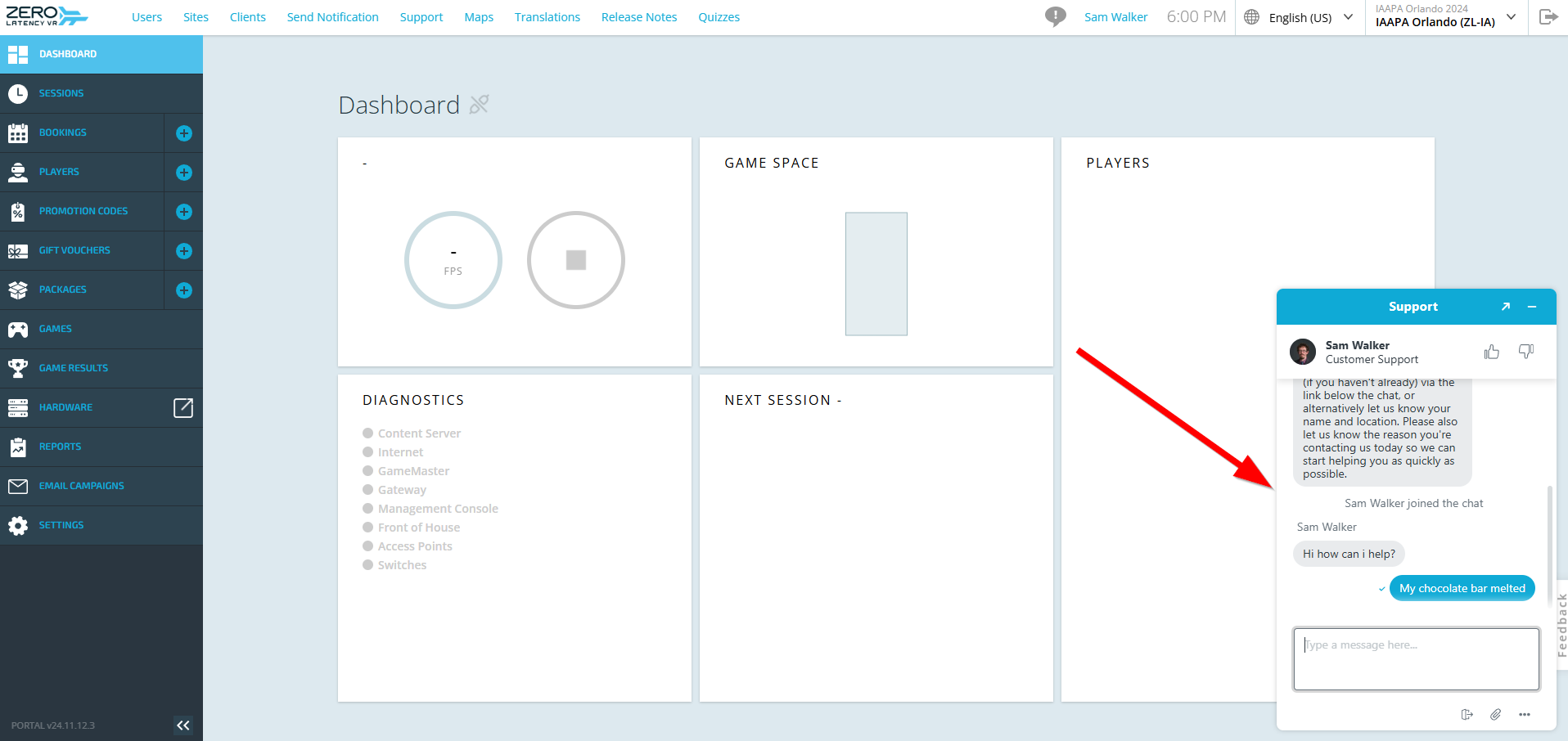The height and width of the screenshot is (741, 1568).
Task: Open the Sites top menu
Action: 196,17
